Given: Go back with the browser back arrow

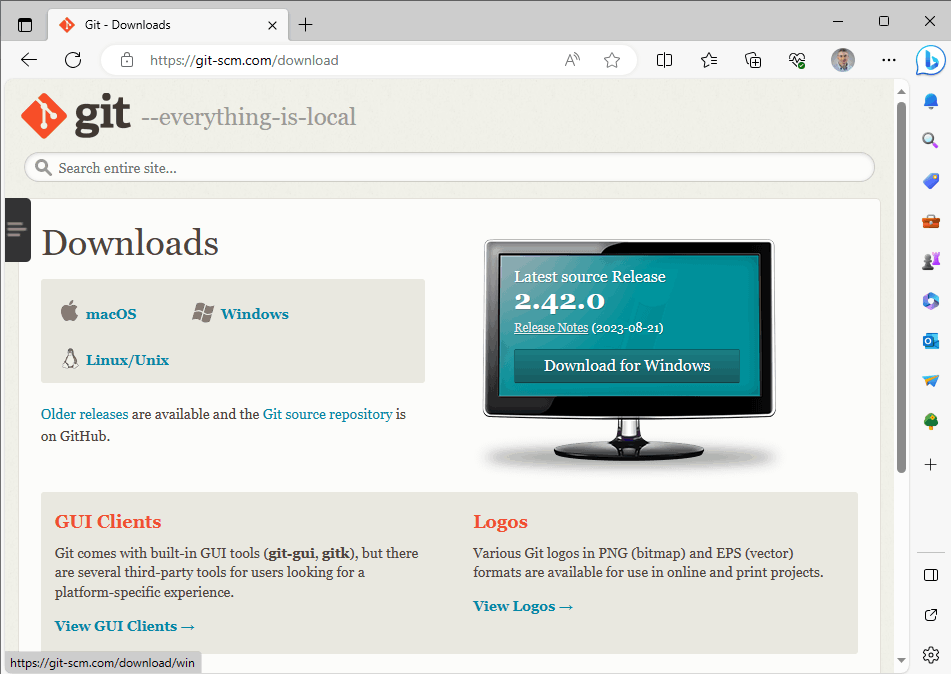Looking at the screenshot, I should (x=29, y=60).
